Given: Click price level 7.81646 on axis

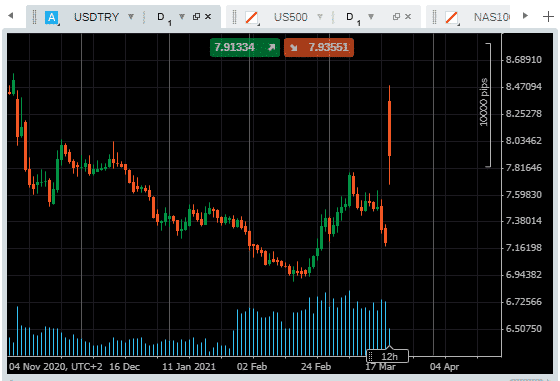Looking at the screenshot, I should point(524,168).
